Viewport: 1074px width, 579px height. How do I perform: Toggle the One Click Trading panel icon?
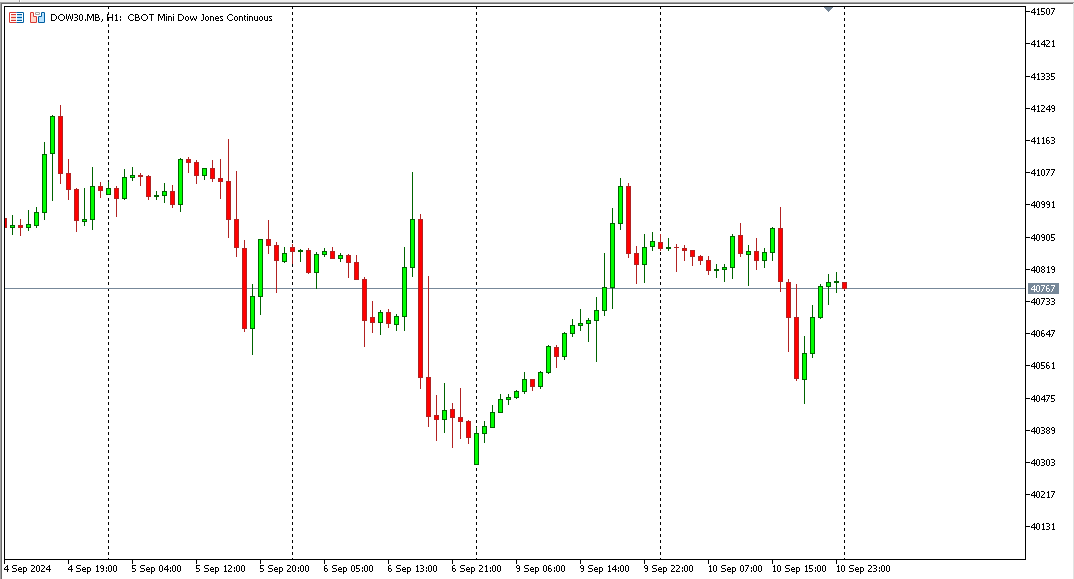[37, 18]
